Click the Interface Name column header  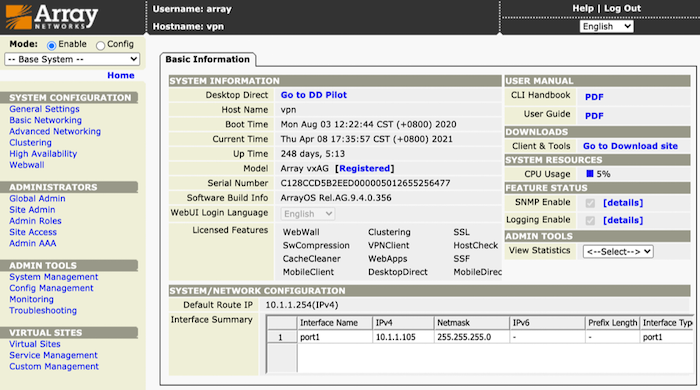coord(334,323)
